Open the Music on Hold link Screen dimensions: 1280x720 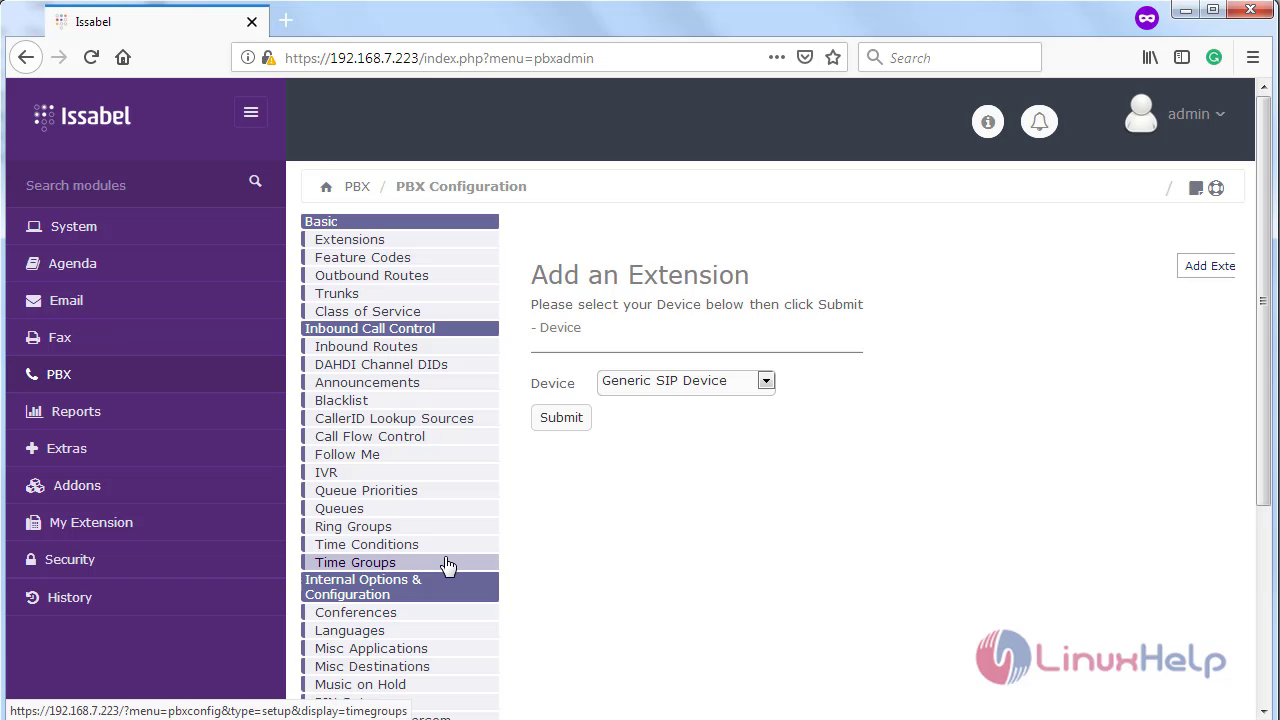pos(360,684)
